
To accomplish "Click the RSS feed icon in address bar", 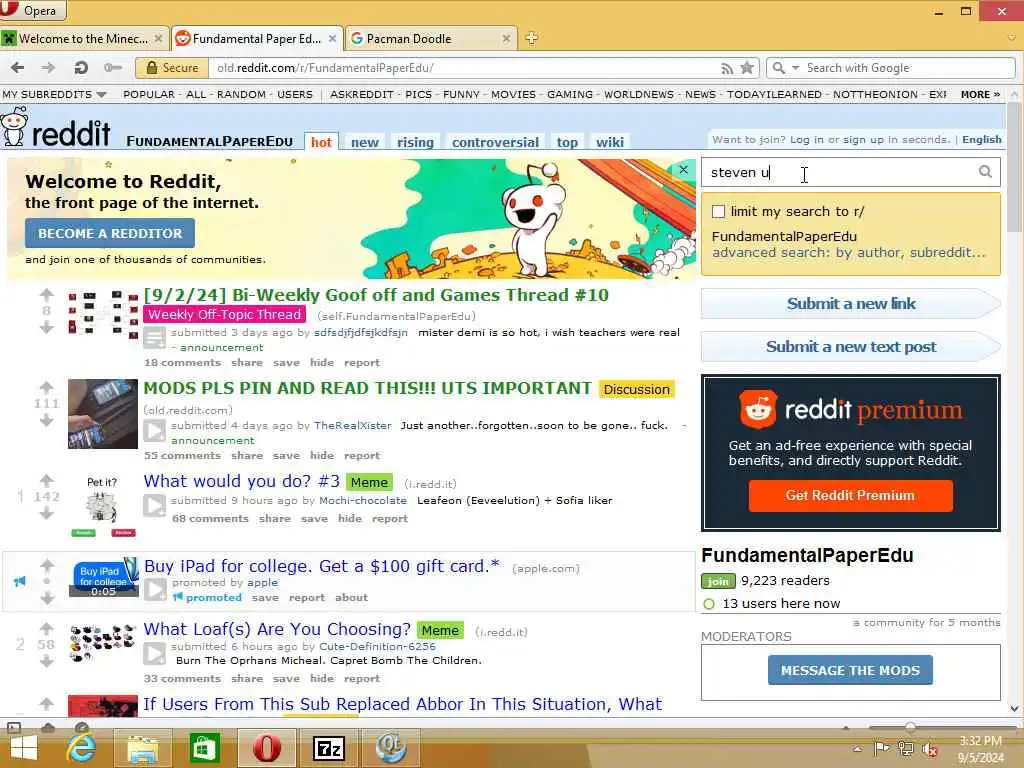I will (727, 68).
